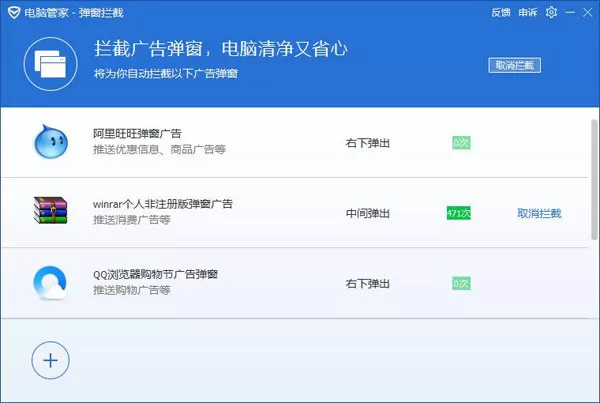This screenshot has height=403, width=600.
Task: Click the window title 电脑管家 - 弹窗拦截
Action: point(74,13)
